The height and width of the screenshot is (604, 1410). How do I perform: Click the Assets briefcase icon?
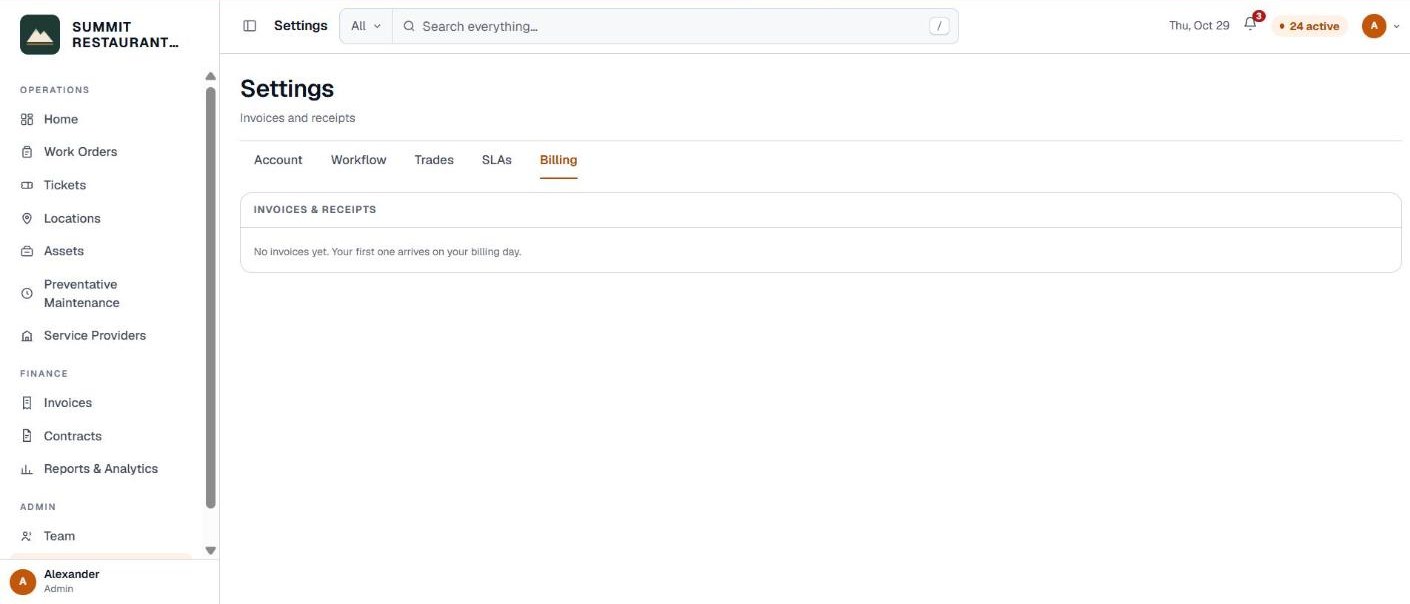click(x=27, y=251)
